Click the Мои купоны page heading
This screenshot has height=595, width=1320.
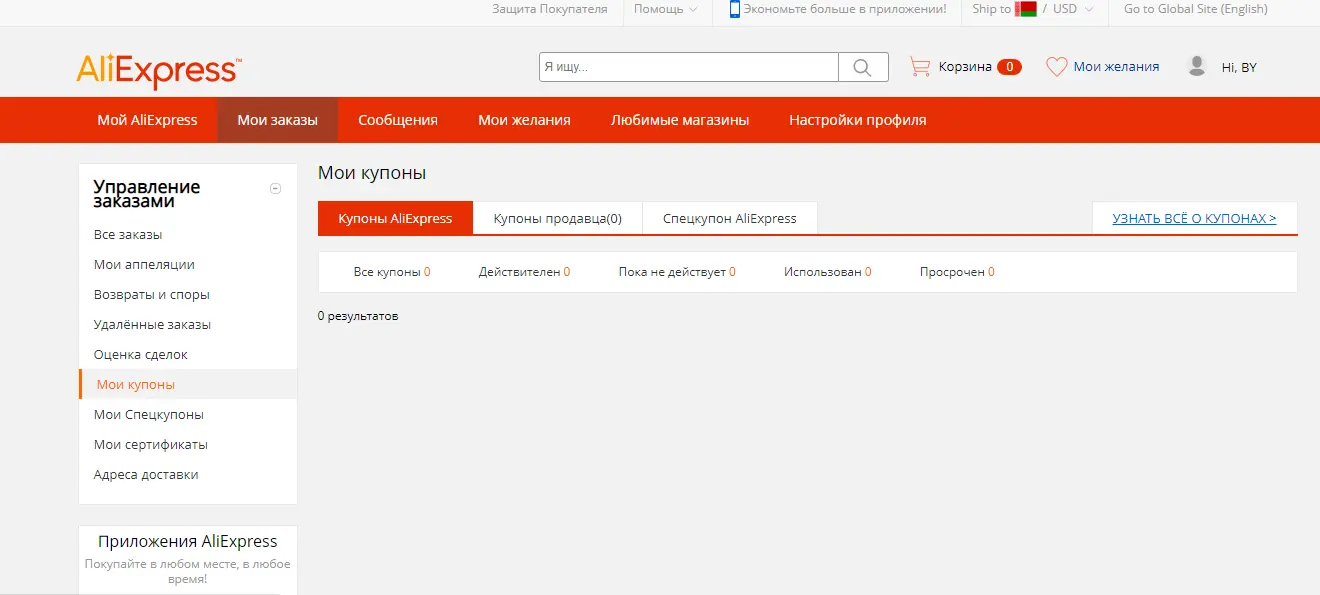tap(372, 173)
